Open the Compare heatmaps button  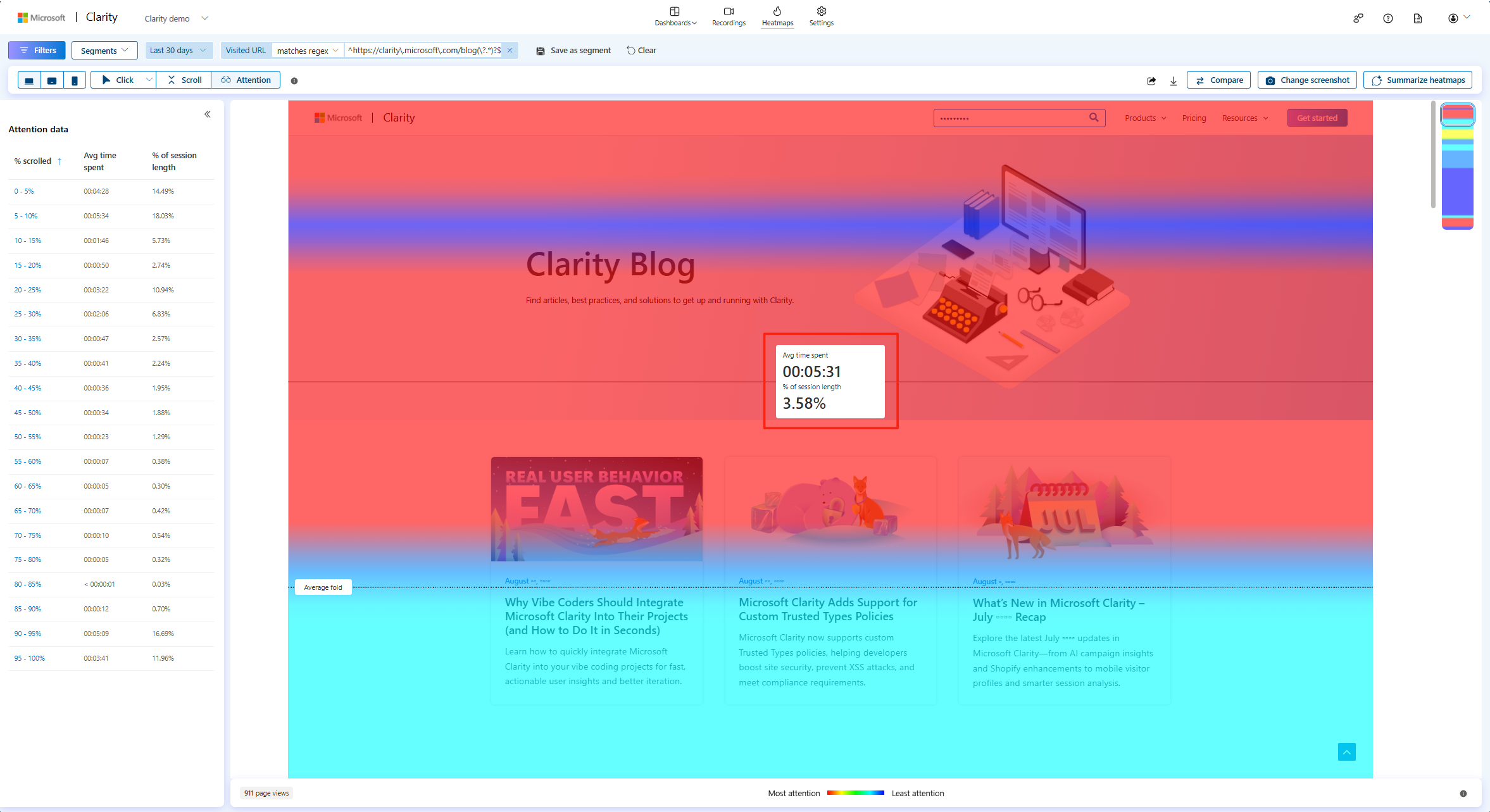click(1218, 80)
